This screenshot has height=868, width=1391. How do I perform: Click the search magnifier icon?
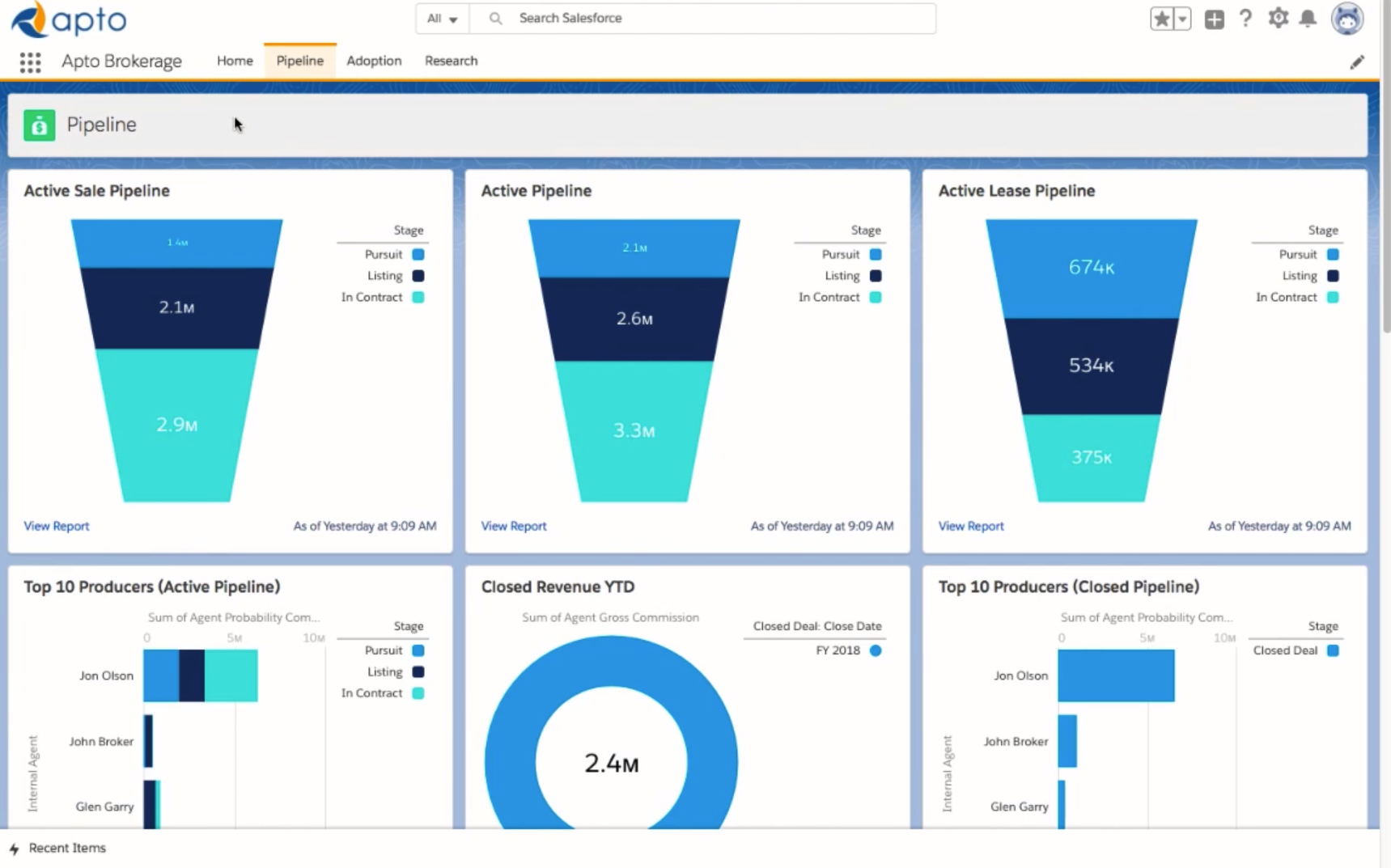pyautogui.click(x=495, y=19)
